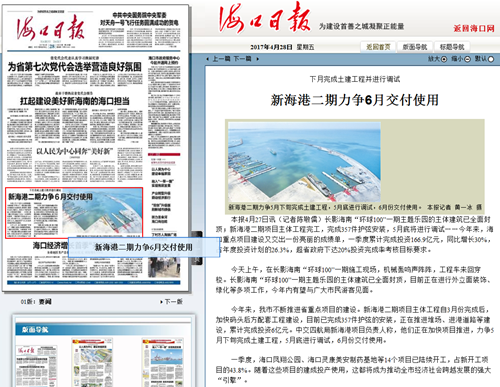The image size is (500, 387).
Task: Open the 返回海口网 link
Action: 474,28
